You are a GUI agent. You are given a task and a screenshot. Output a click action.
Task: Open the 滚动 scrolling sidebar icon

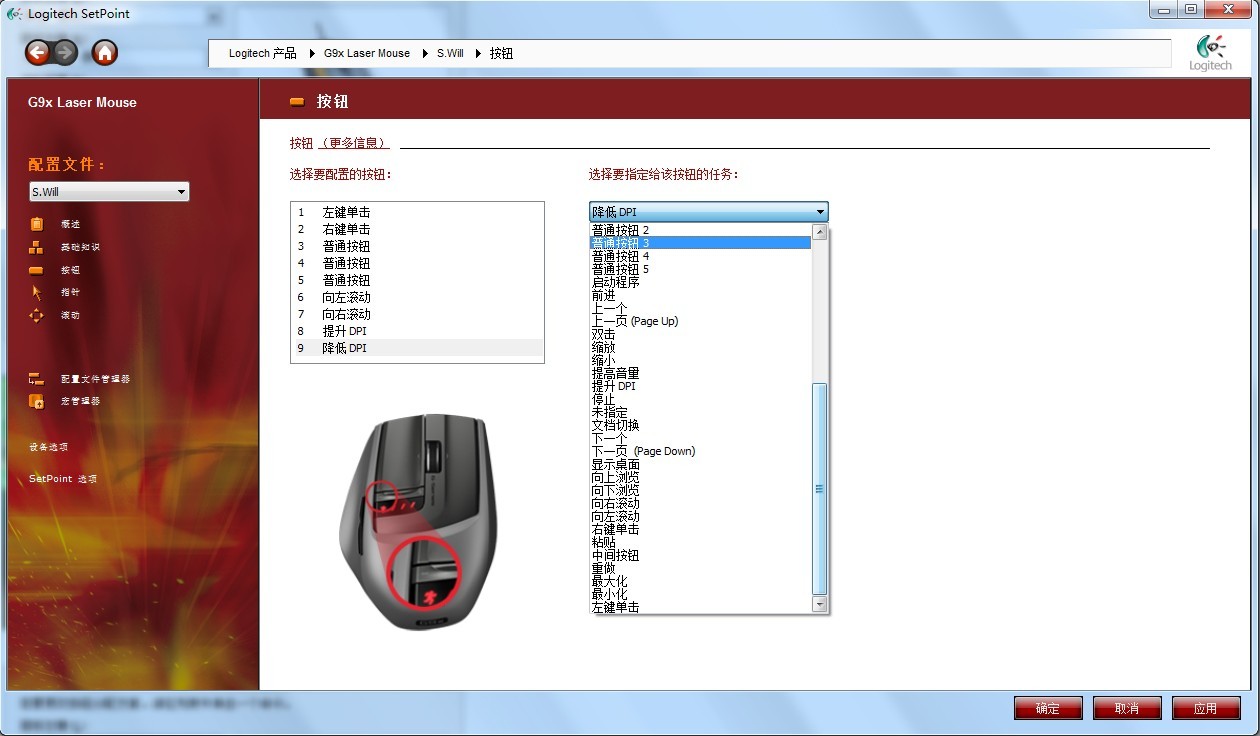click(x=37, y=315)
